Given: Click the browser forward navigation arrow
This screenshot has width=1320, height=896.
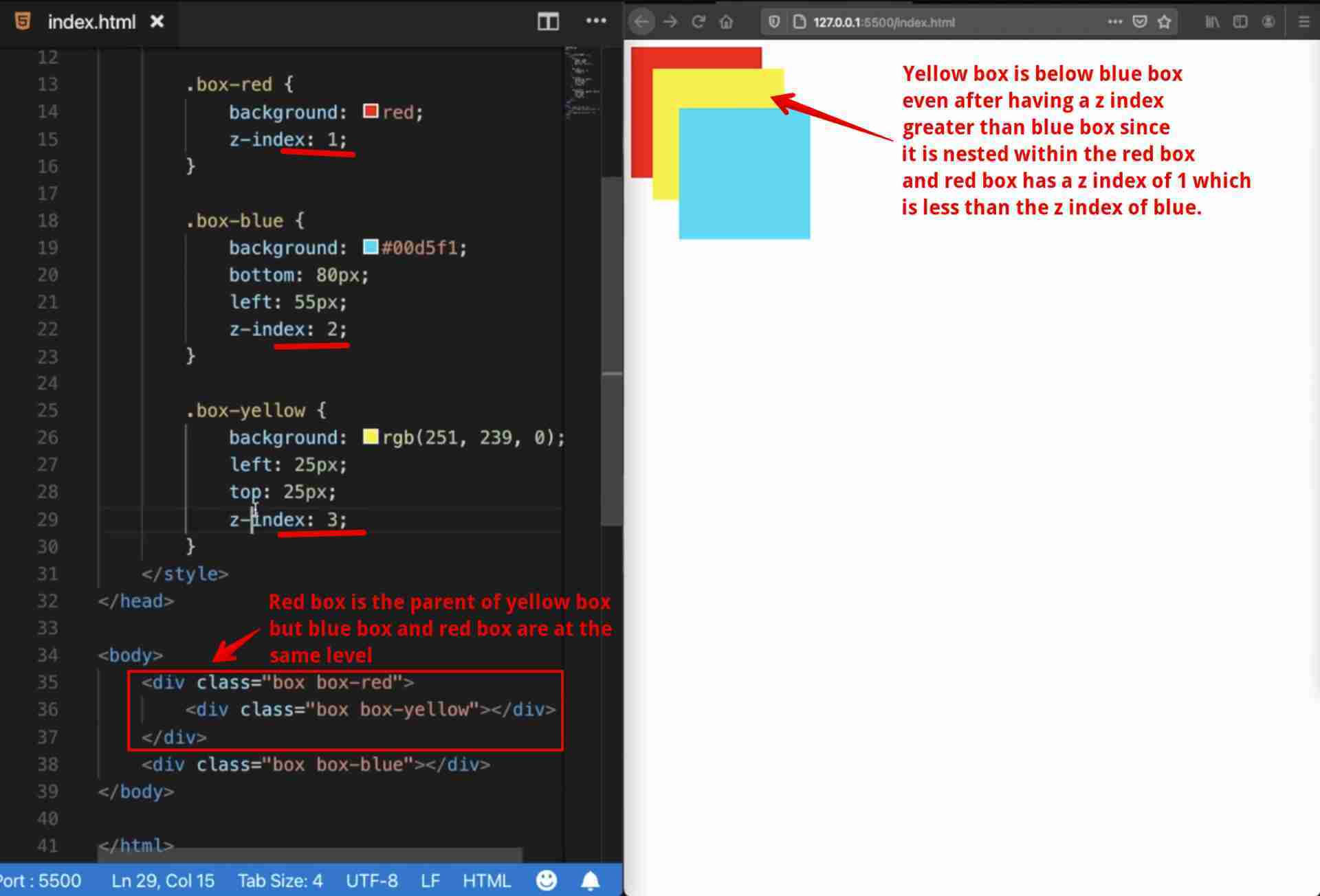Looking at the screenshot, I should 670,22.
